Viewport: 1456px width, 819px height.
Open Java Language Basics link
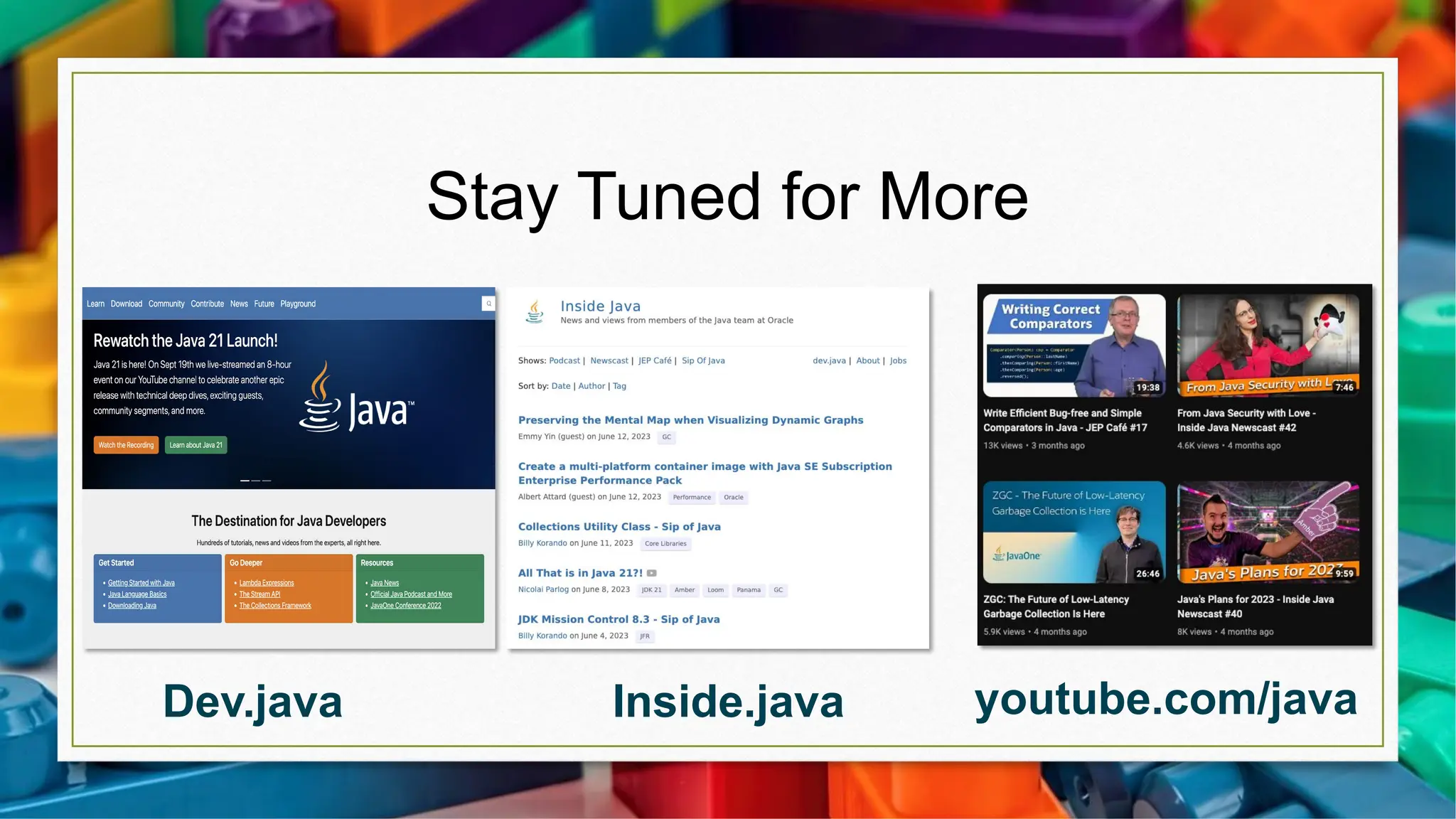pyautogui.click(x=137, y=594)
